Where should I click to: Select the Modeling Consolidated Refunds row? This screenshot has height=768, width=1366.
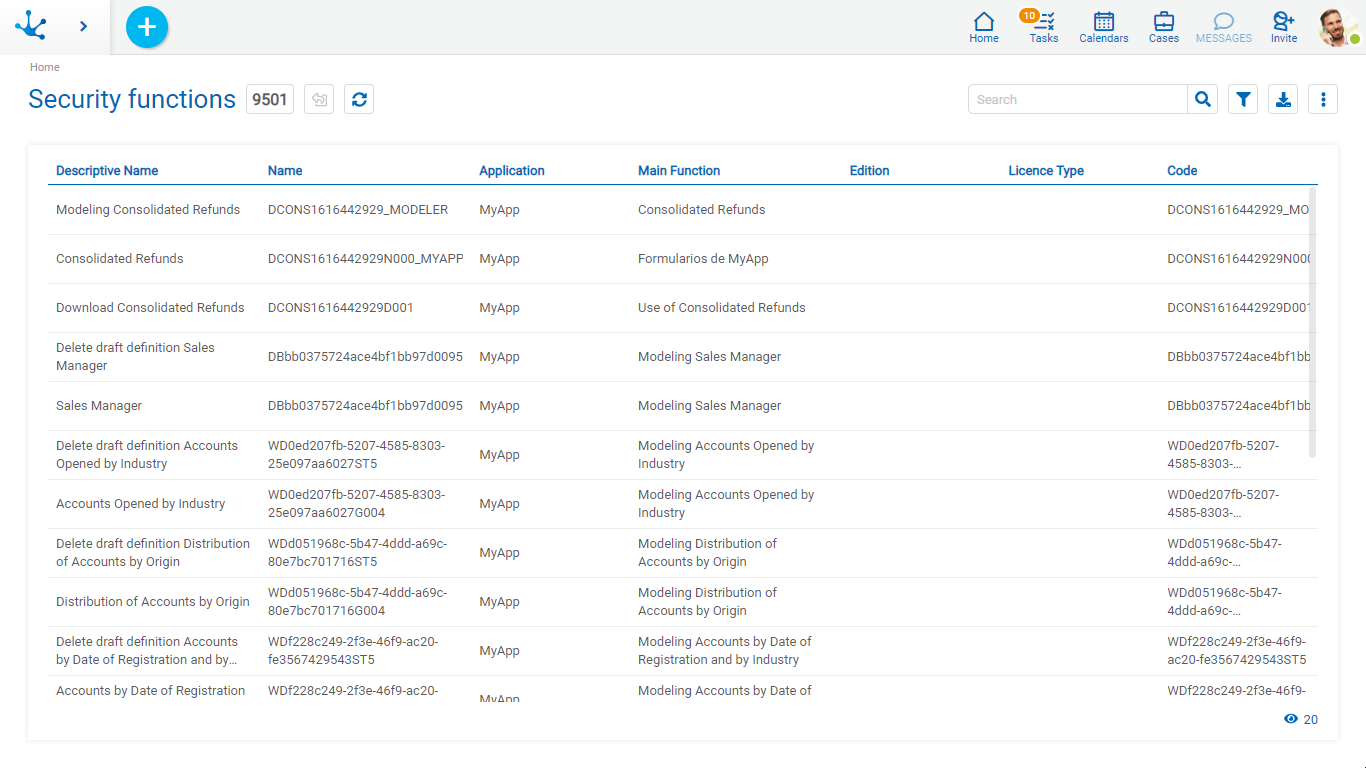pos(683,210)
